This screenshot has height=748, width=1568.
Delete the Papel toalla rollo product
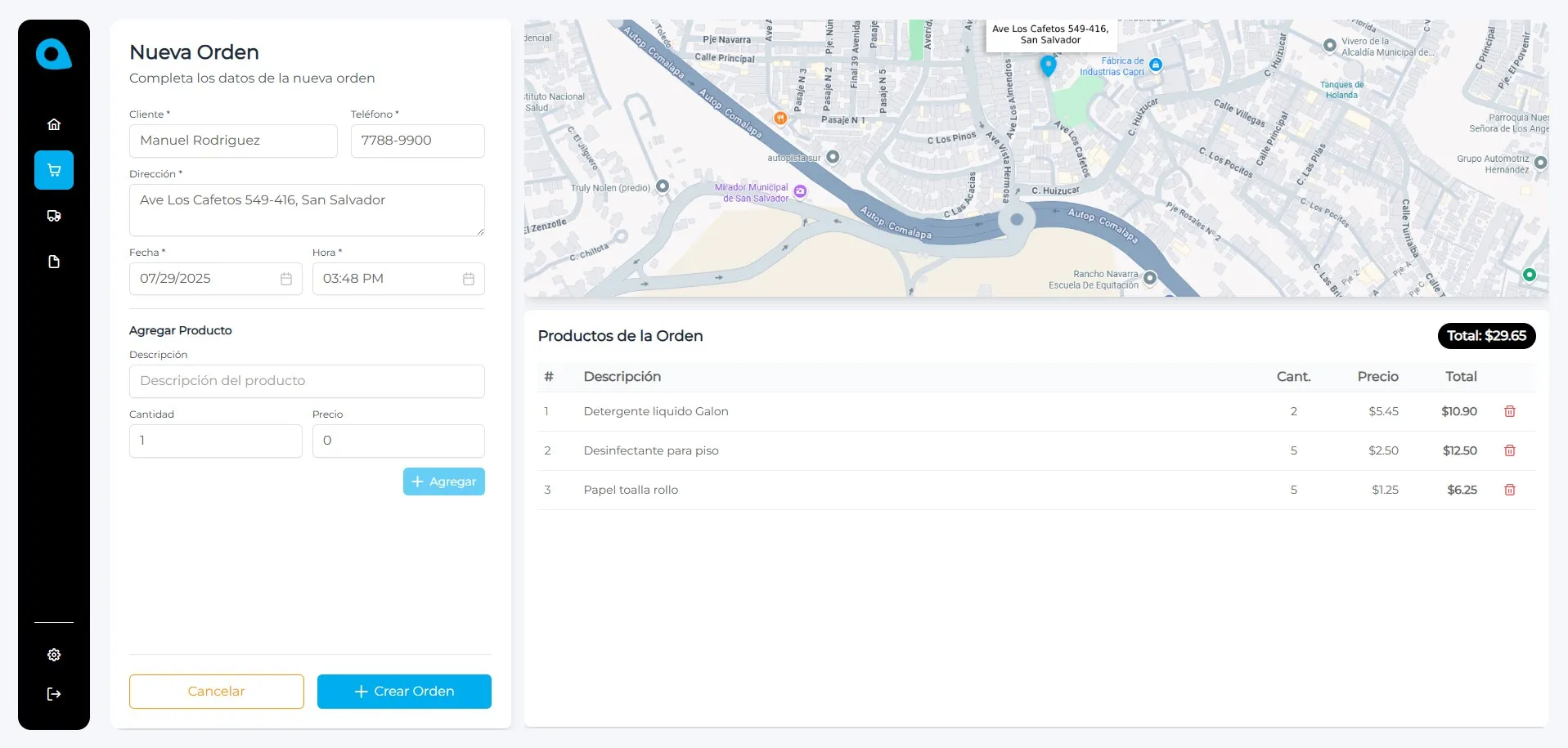[1509, 490]
